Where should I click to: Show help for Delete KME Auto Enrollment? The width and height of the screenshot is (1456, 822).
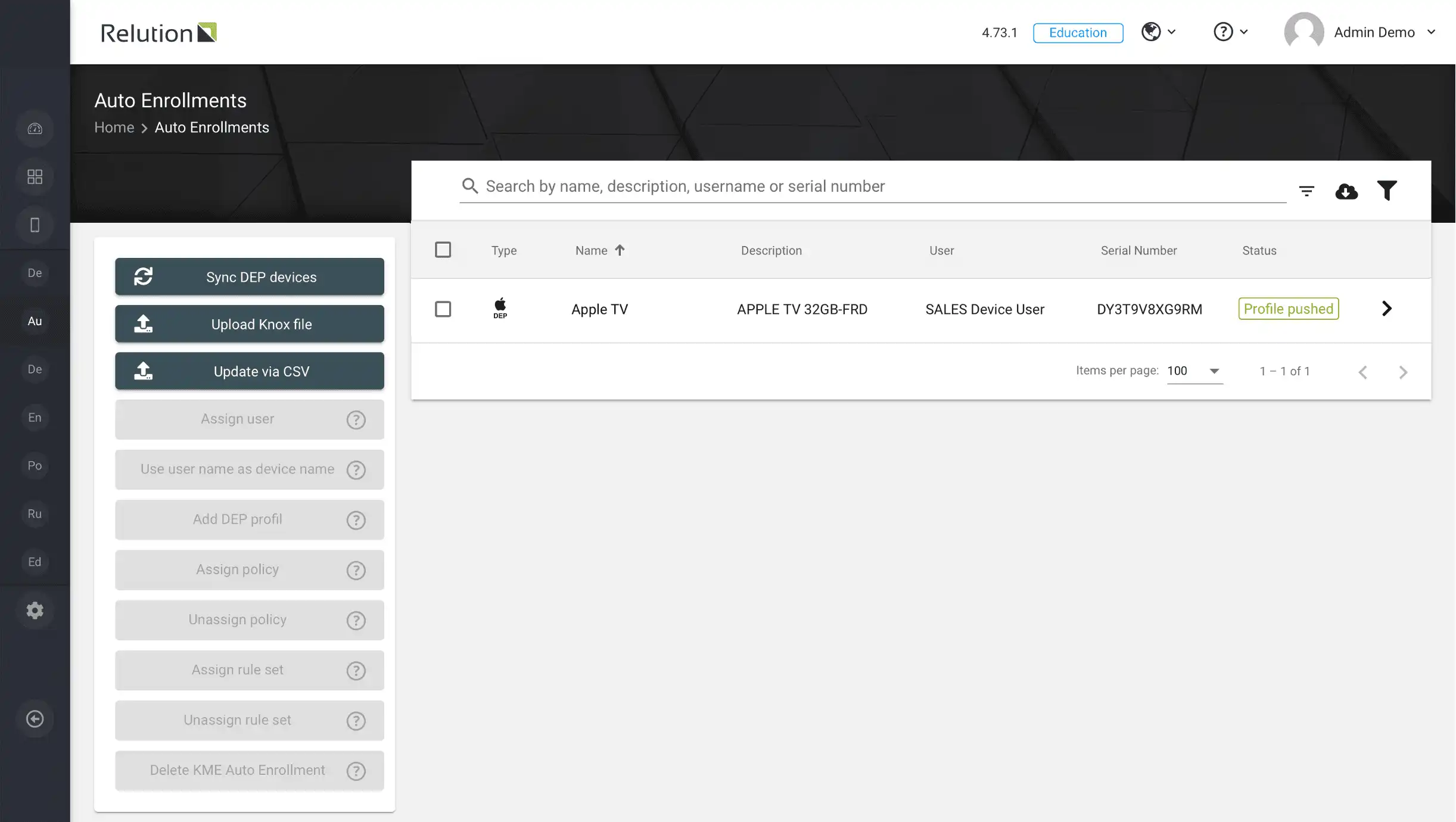pos(356,771)
